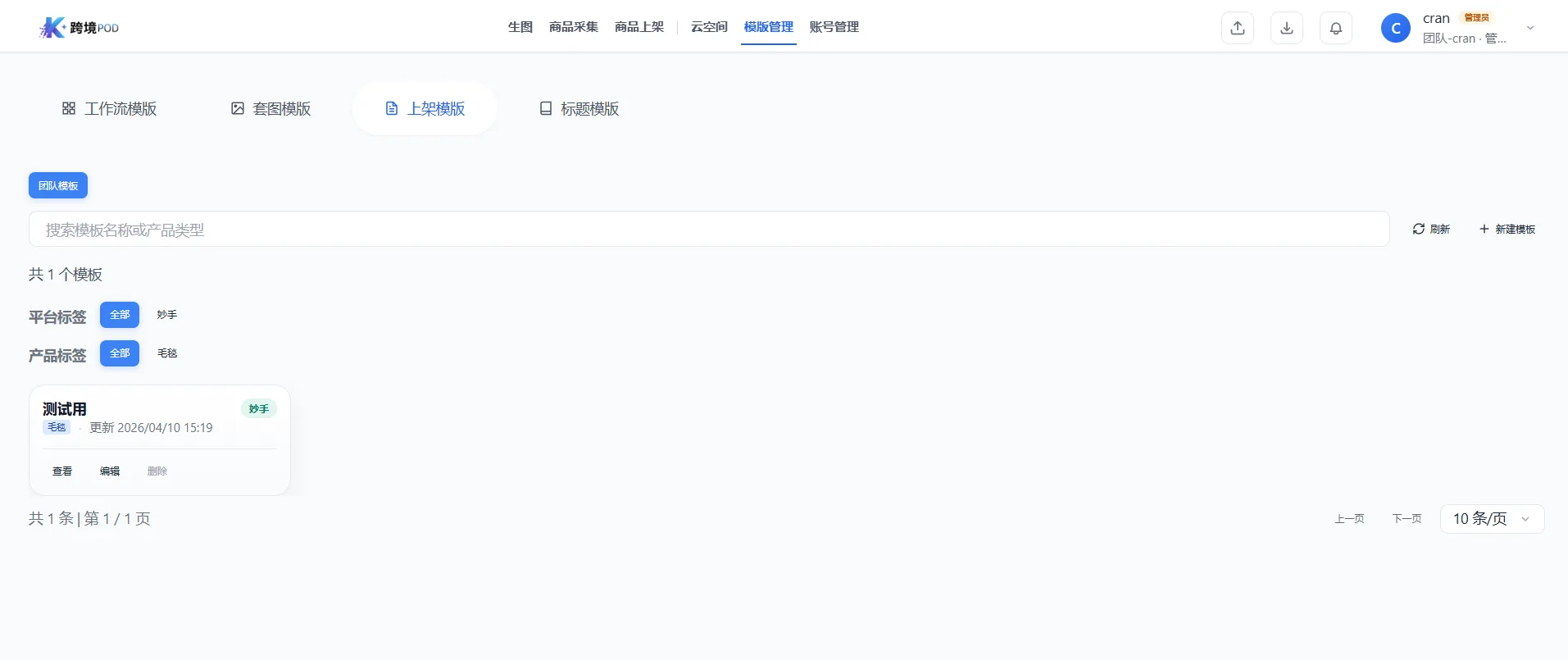Open the notification bell
Image resolution: width=1568 pixels, height=660 pixels.
click(x=1335, y=28)
